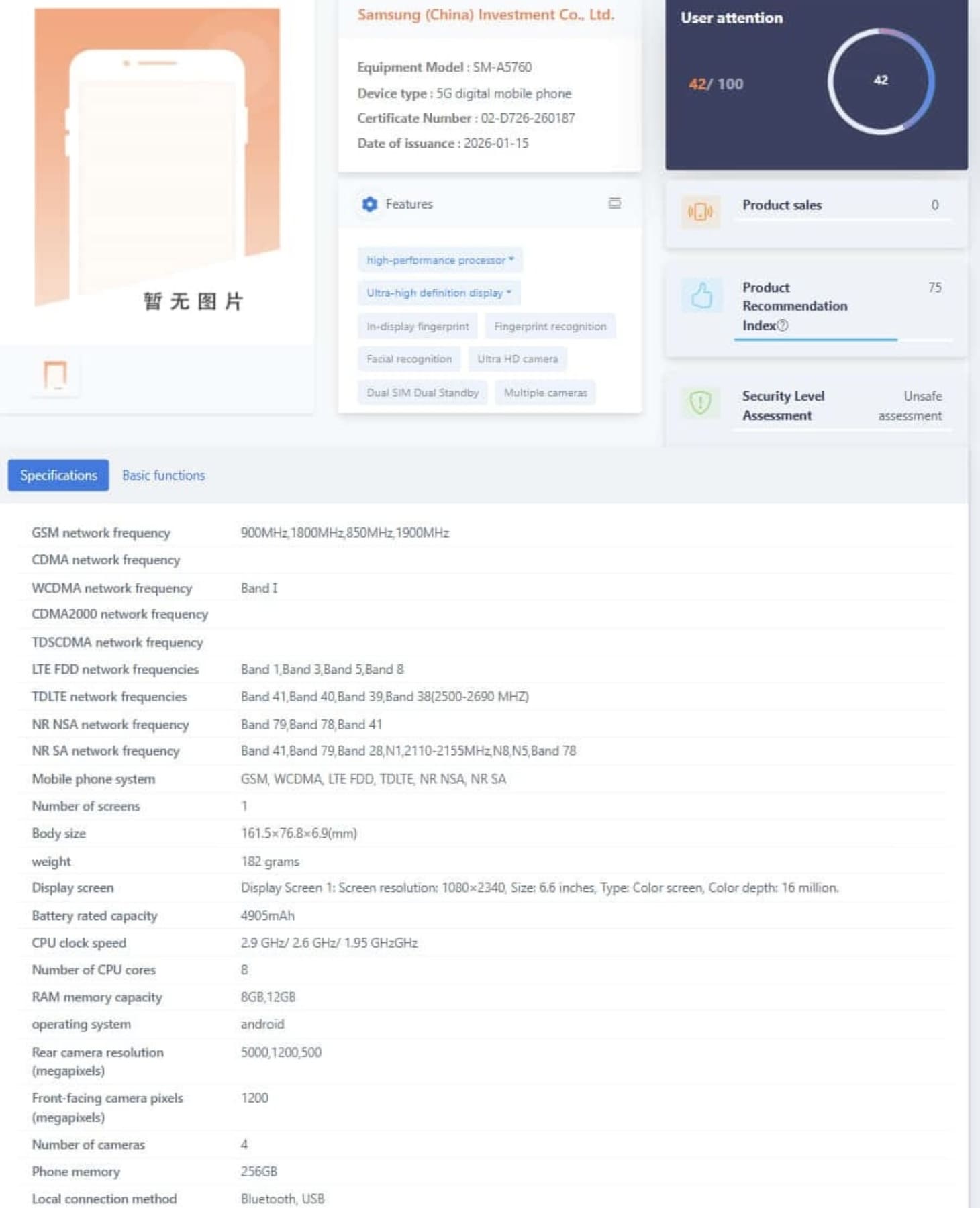The width and height of the screenshot is (980, 1208).
Task: Switch to the Basic functions tab
Action: 163,475
